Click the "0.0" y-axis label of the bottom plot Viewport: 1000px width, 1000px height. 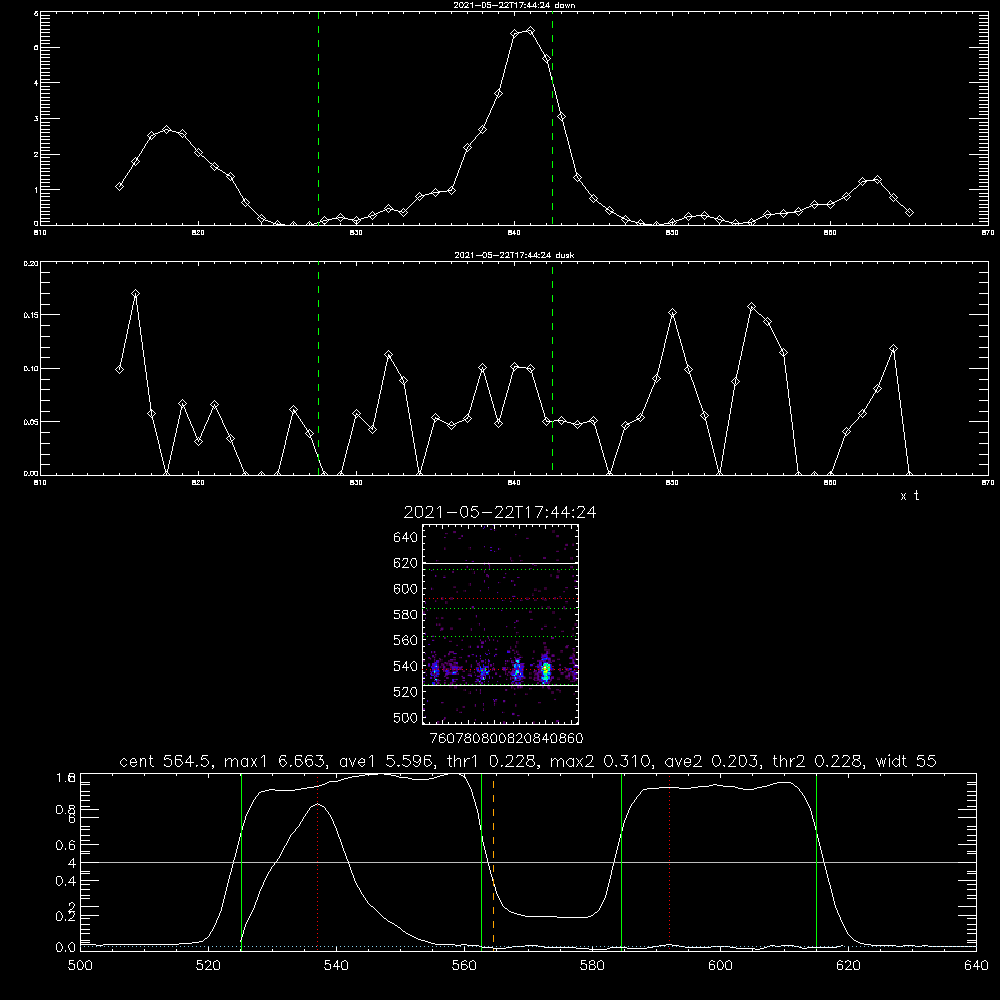[65, 948]
